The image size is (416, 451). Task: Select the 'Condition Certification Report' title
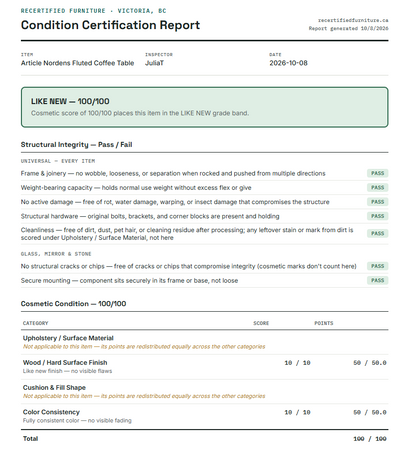tap(110, 25)
